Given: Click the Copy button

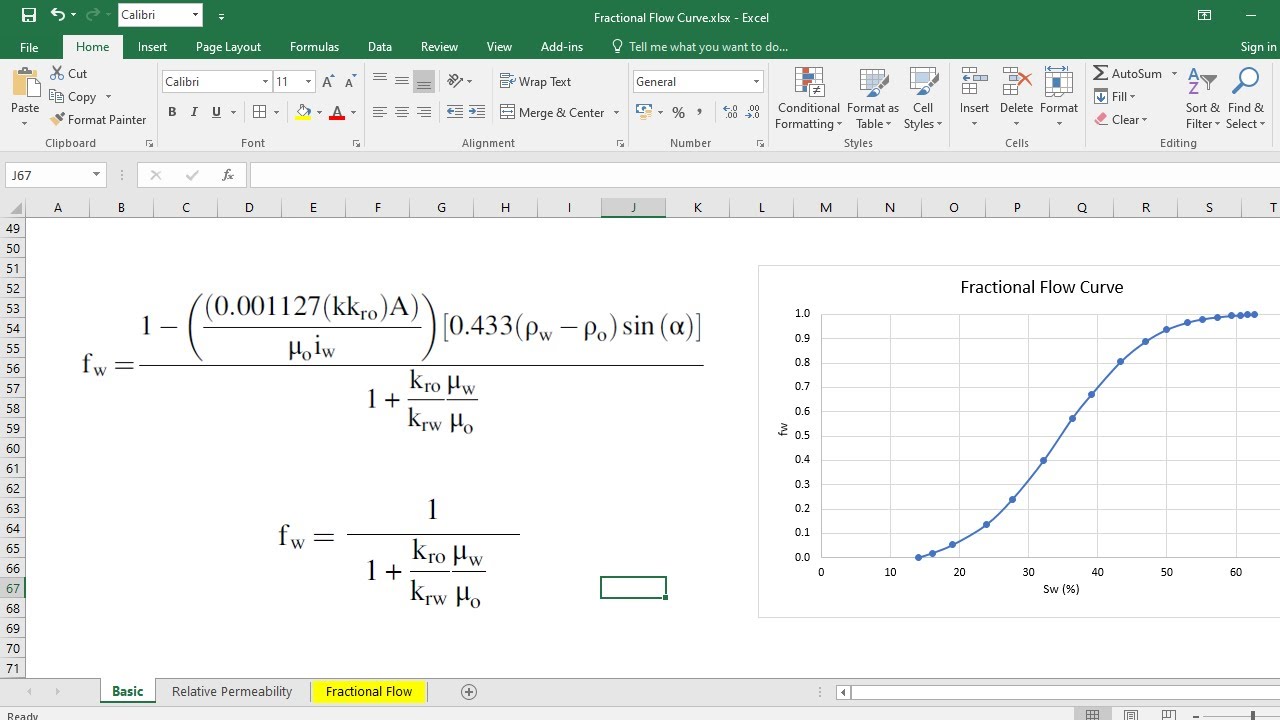Looking at the screenshot, I should click(x=72, y=97).
